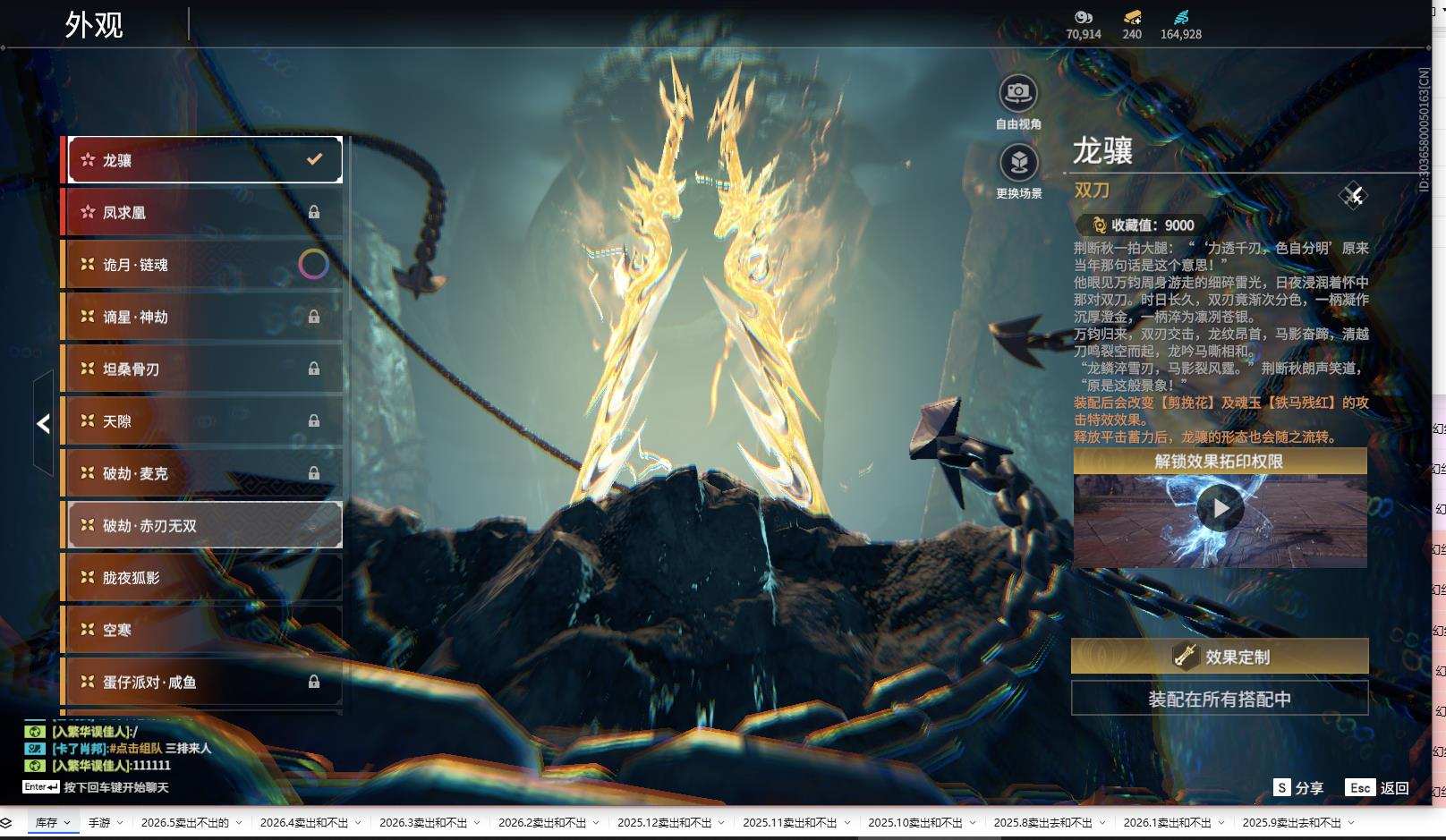Click the 分享 share button
The height and width of the screenshot is (840, 1446).
click(x=1298, y=787)
